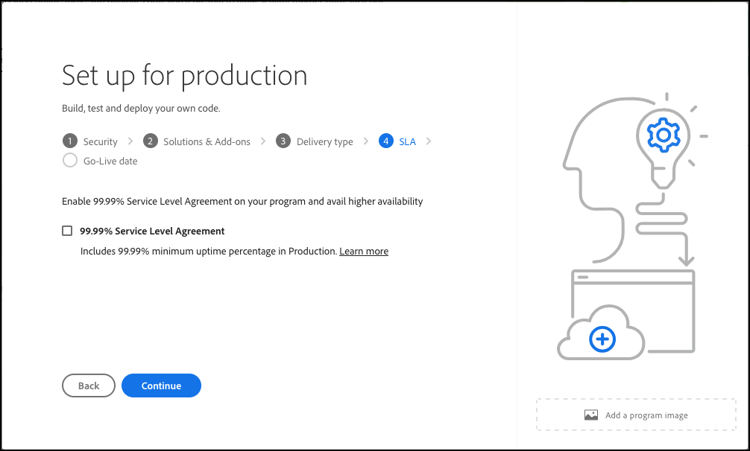Click the blue step 4 circle
The height and width of the screenshot is (451, 750).
[x=386, y=141]
